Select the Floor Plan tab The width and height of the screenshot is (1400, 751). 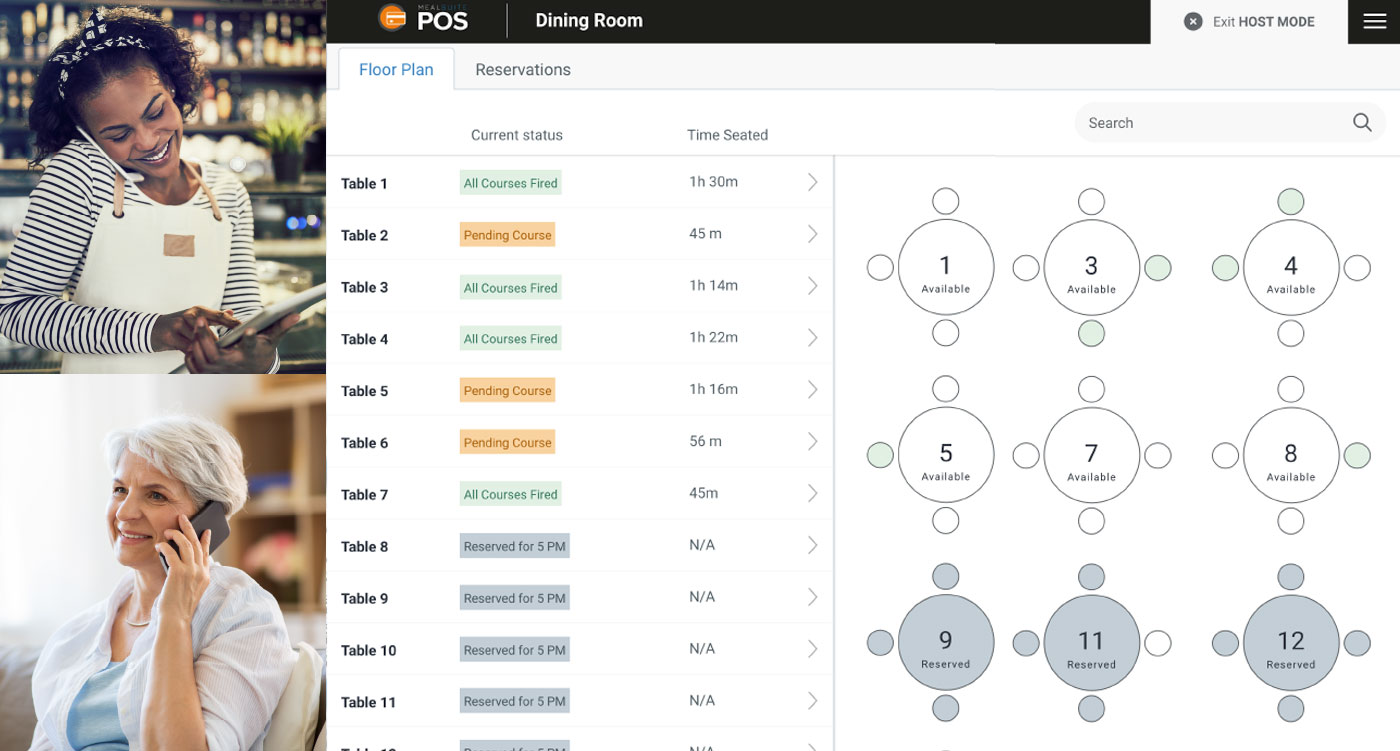click(396, 70)
